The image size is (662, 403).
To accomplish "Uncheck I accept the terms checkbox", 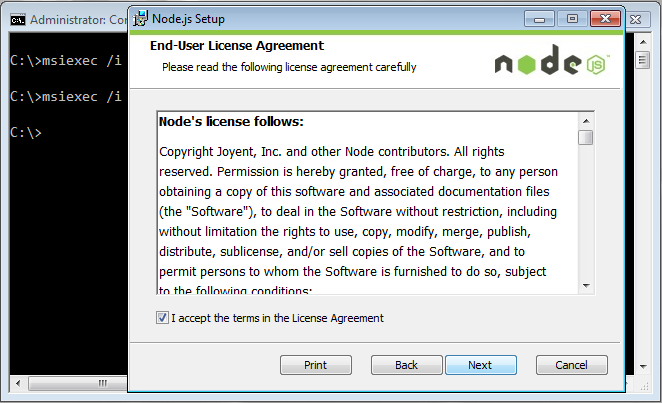I will (x=162, y=317).
